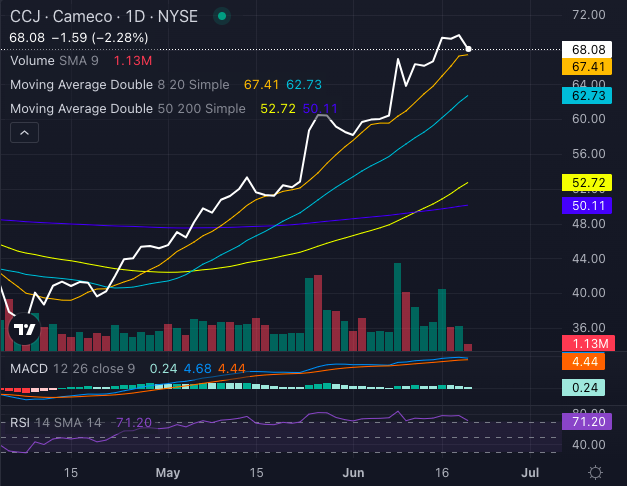Click the MACD 12 26 legend
This screenshot has width=627, height=486.
[x=72, y=368]
